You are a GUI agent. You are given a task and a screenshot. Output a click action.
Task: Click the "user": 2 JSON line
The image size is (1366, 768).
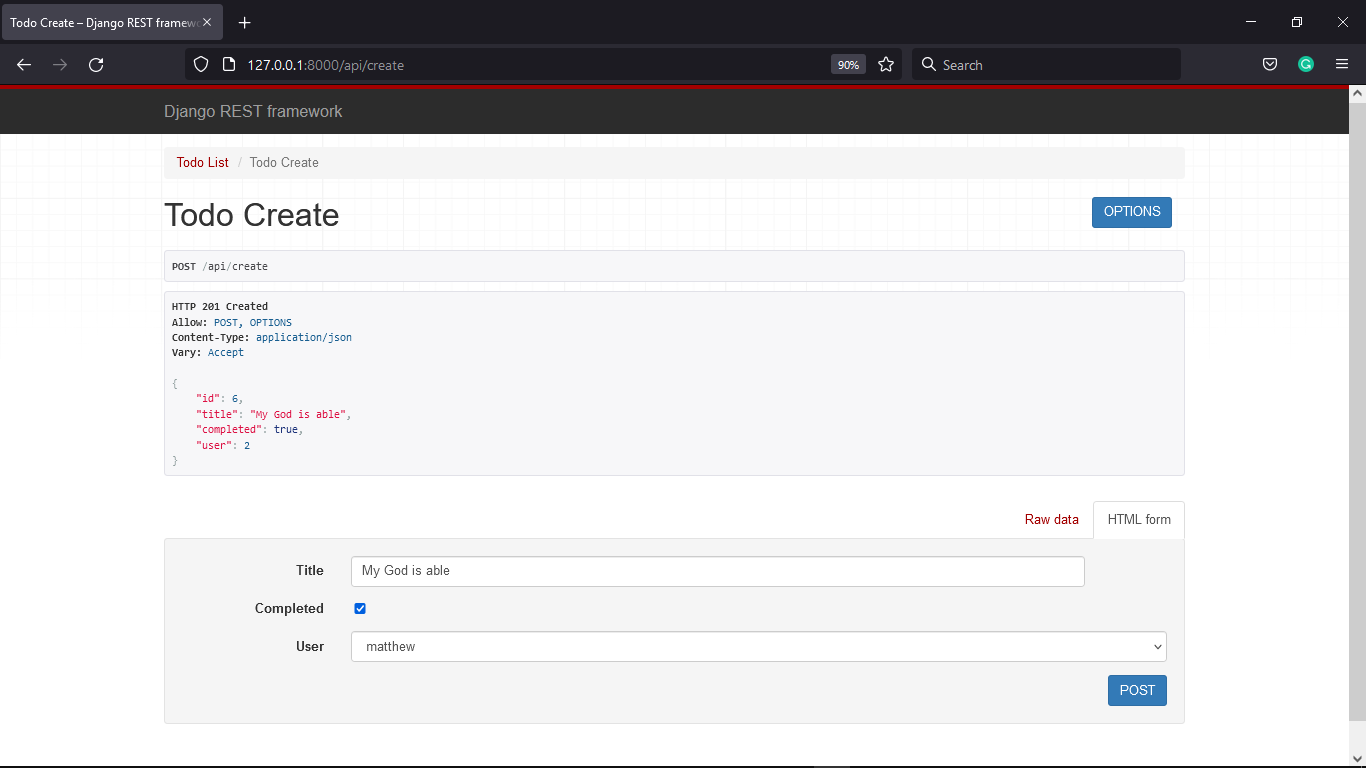(223, 446)
